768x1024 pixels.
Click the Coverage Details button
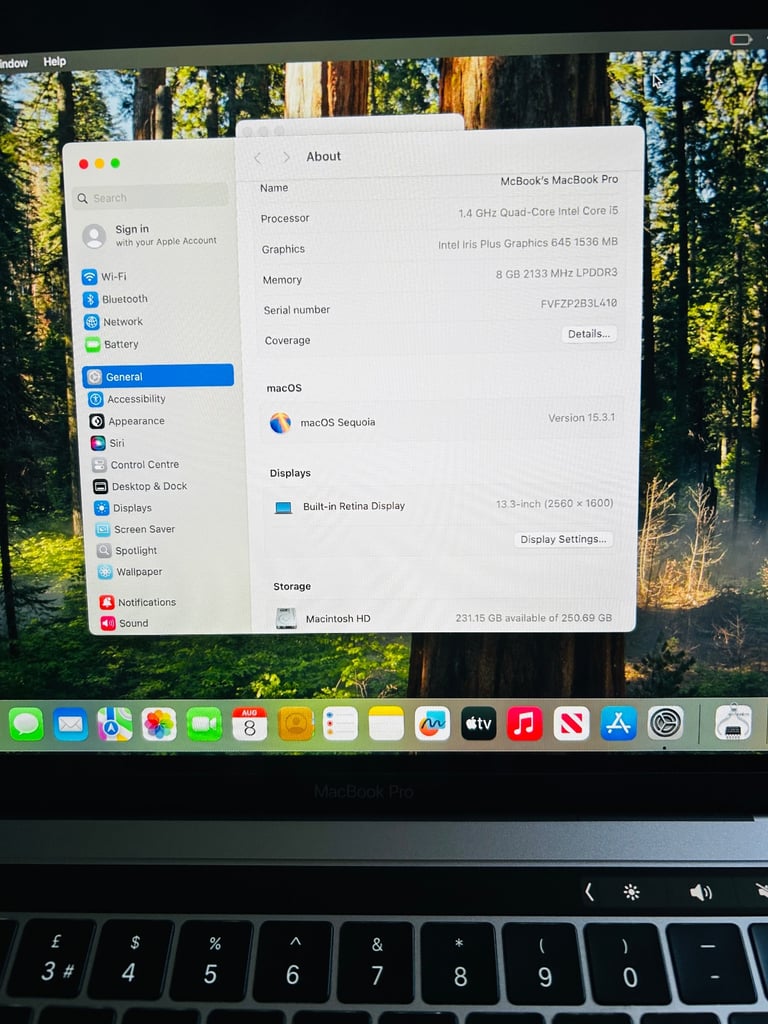tap(588, 334)
